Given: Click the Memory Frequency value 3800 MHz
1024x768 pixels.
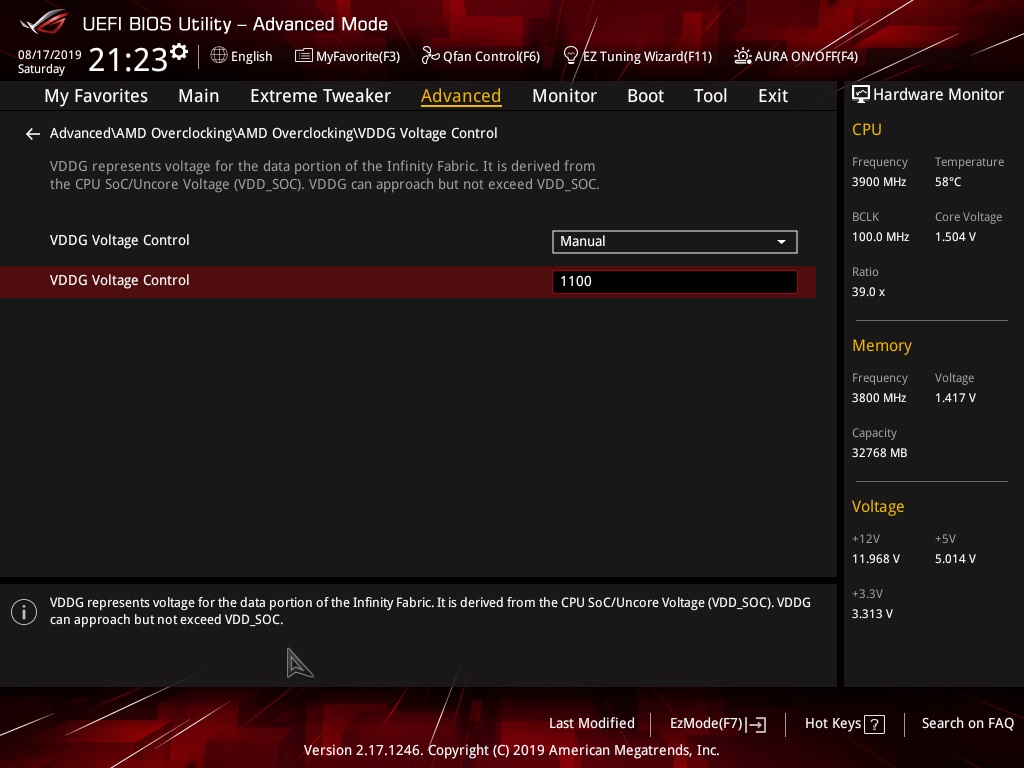Looking at the screenshot, I should pyautogui.click(x=878, y=398).
